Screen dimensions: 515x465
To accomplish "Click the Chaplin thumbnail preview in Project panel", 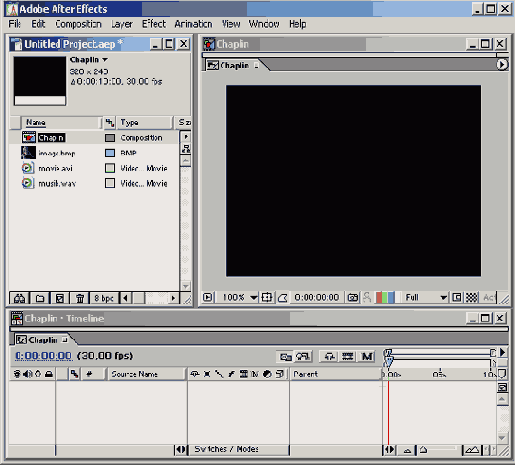I will pos(40,81).
